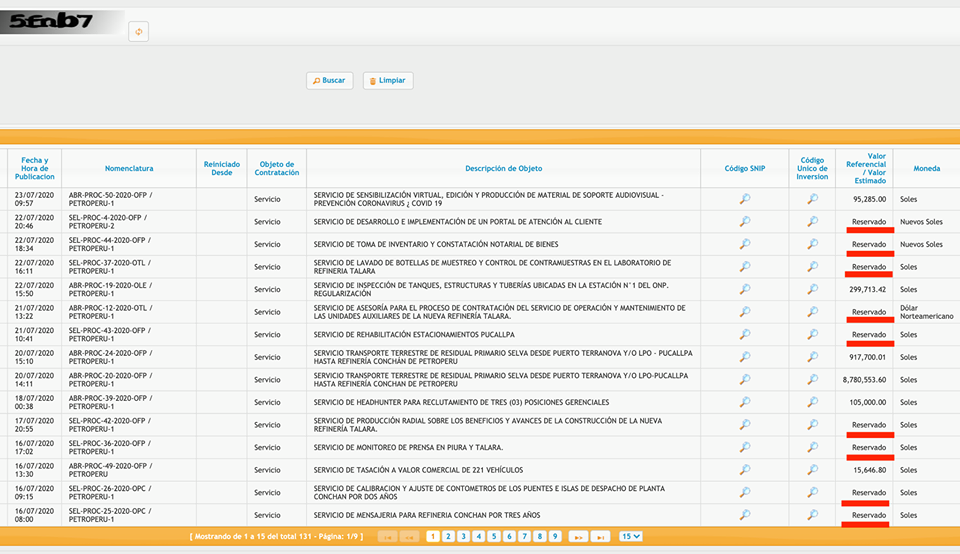
Task: View SNIP code for SEL-PROC-42-2020-OFP row
Action: coord(744,425)
